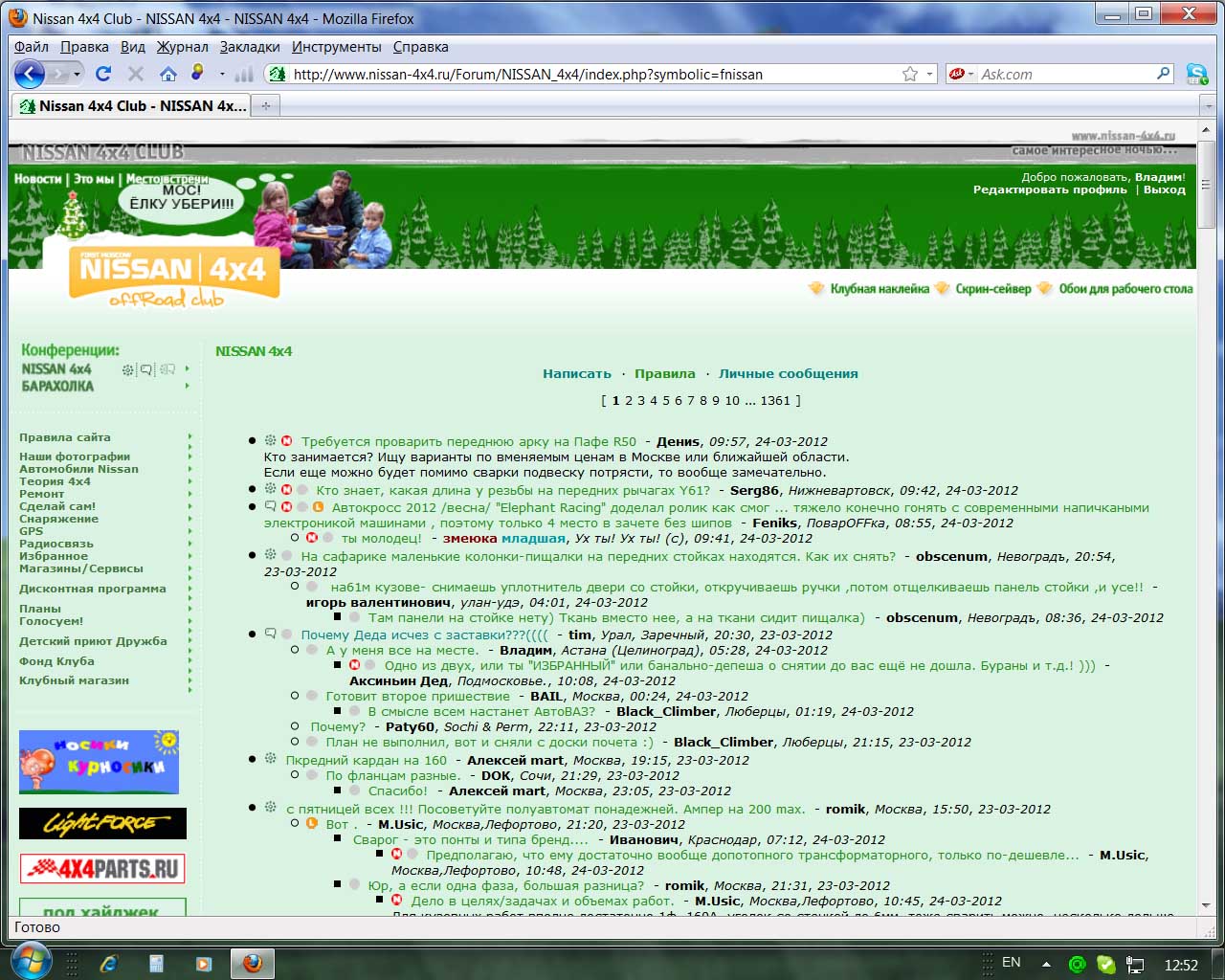Open the Правка menu

(84, 46)
